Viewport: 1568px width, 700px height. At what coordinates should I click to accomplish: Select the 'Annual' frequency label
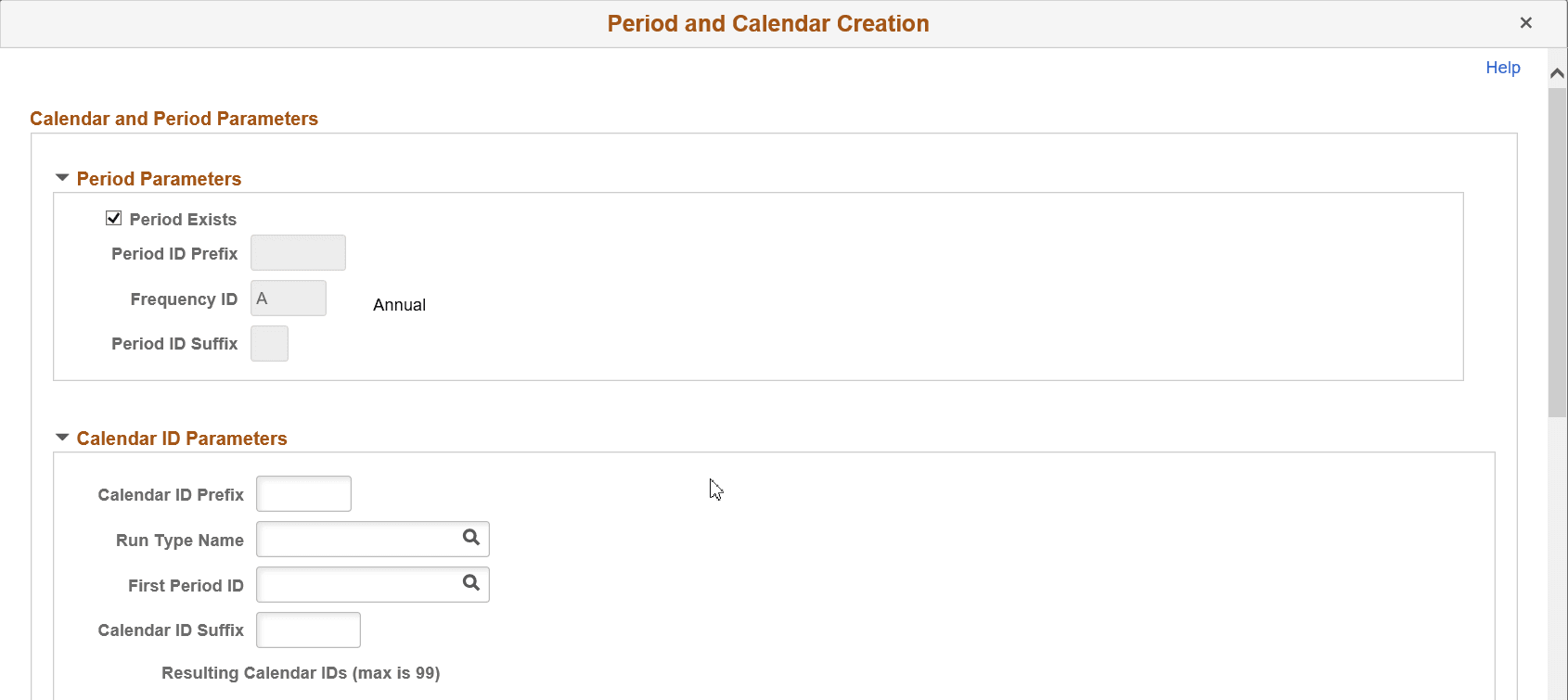[x=399, y=304]
